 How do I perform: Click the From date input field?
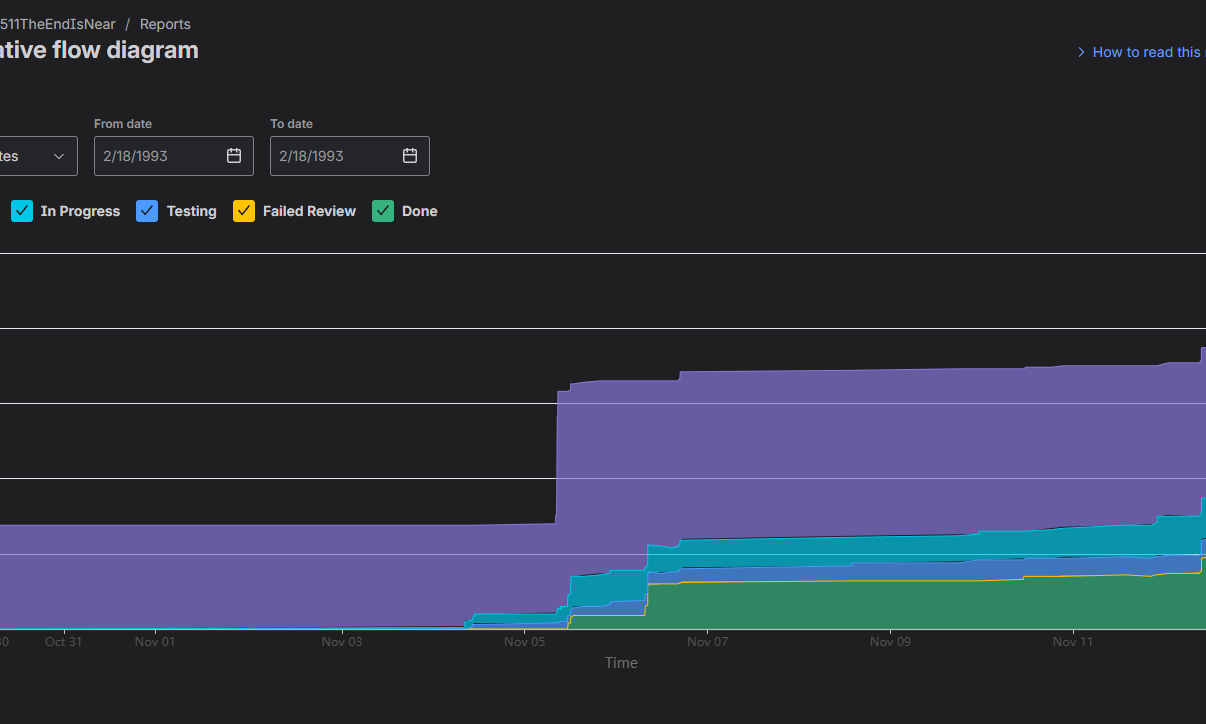(174, 156)
